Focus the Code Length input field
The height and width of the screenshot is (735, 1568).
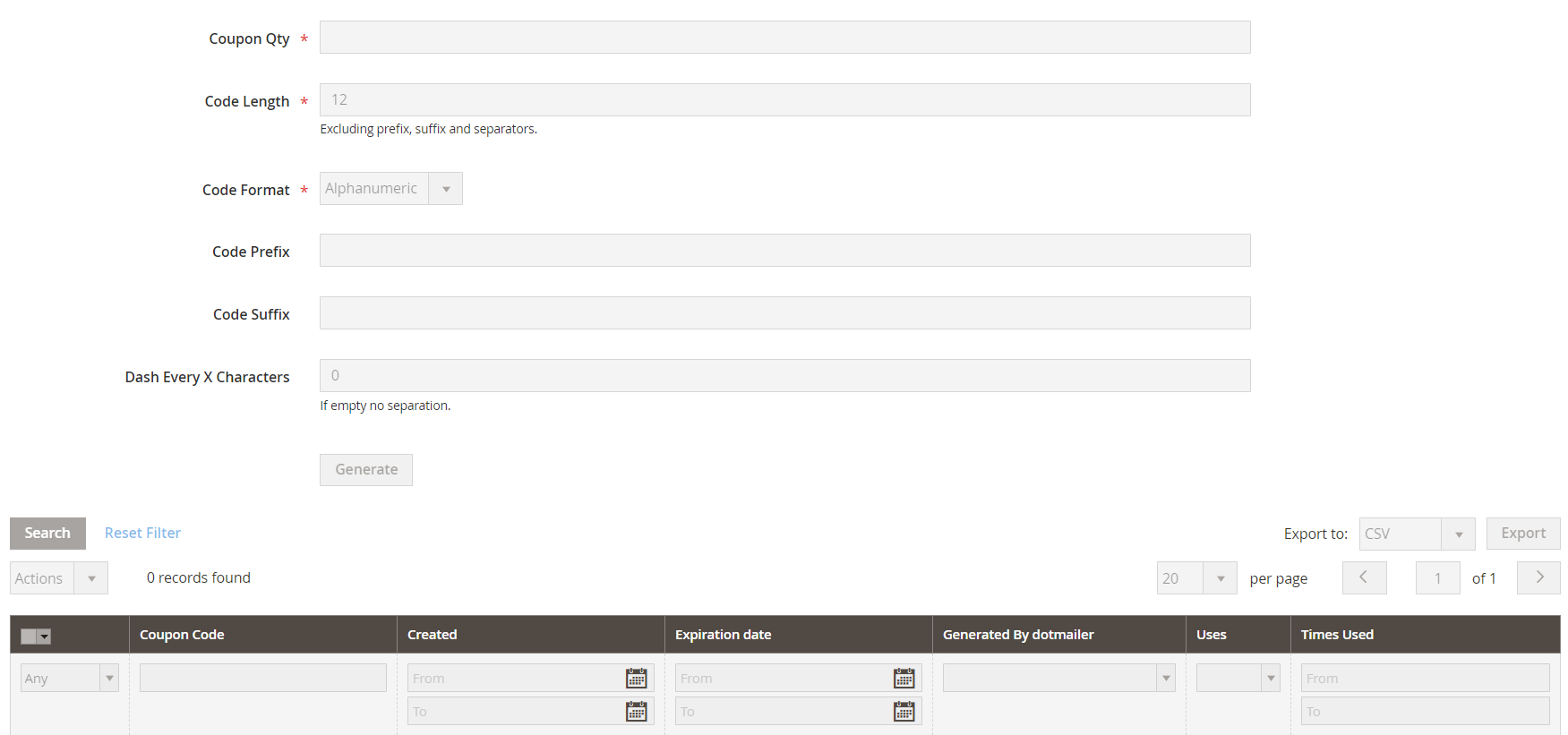click(x=785, y=100)
